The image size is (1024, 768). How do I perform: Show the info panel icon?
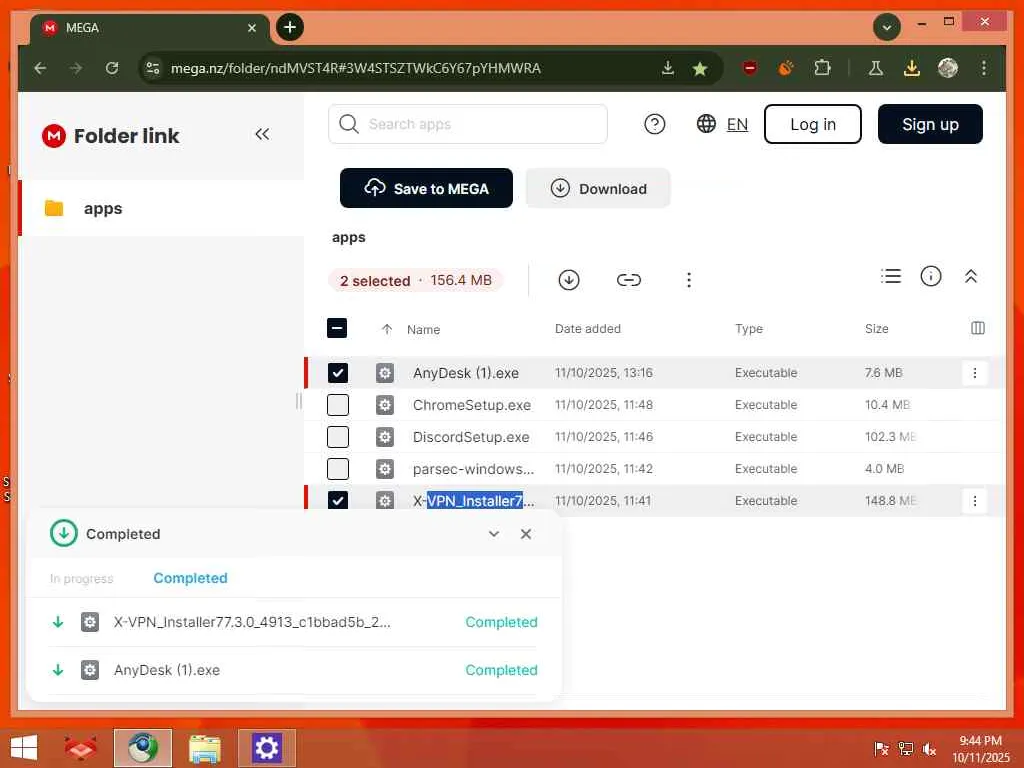click(931, 276)
